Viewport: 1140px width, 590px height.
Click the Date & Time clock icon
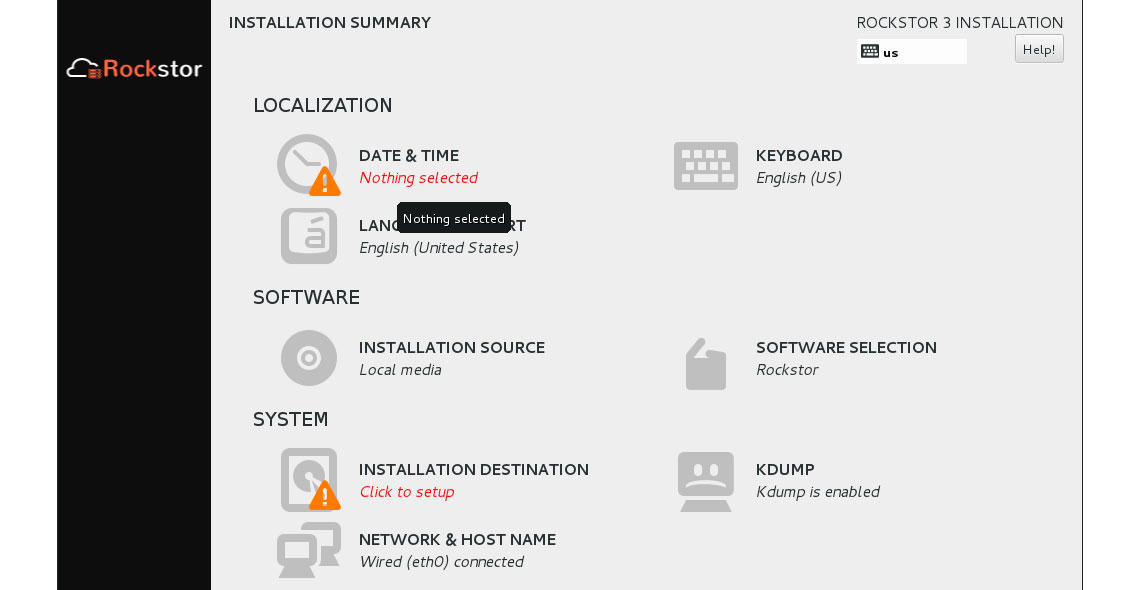click(307, 164)
